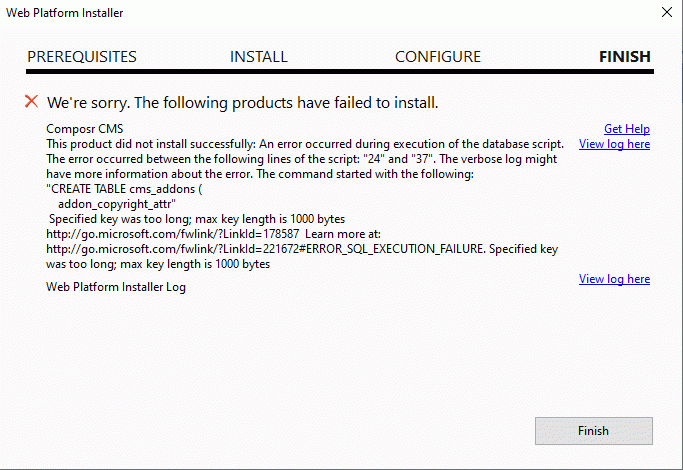Click the LinkId=178587 Microsoft URL text
Viewport: 683px width, 470px height.
coord(172,234)
